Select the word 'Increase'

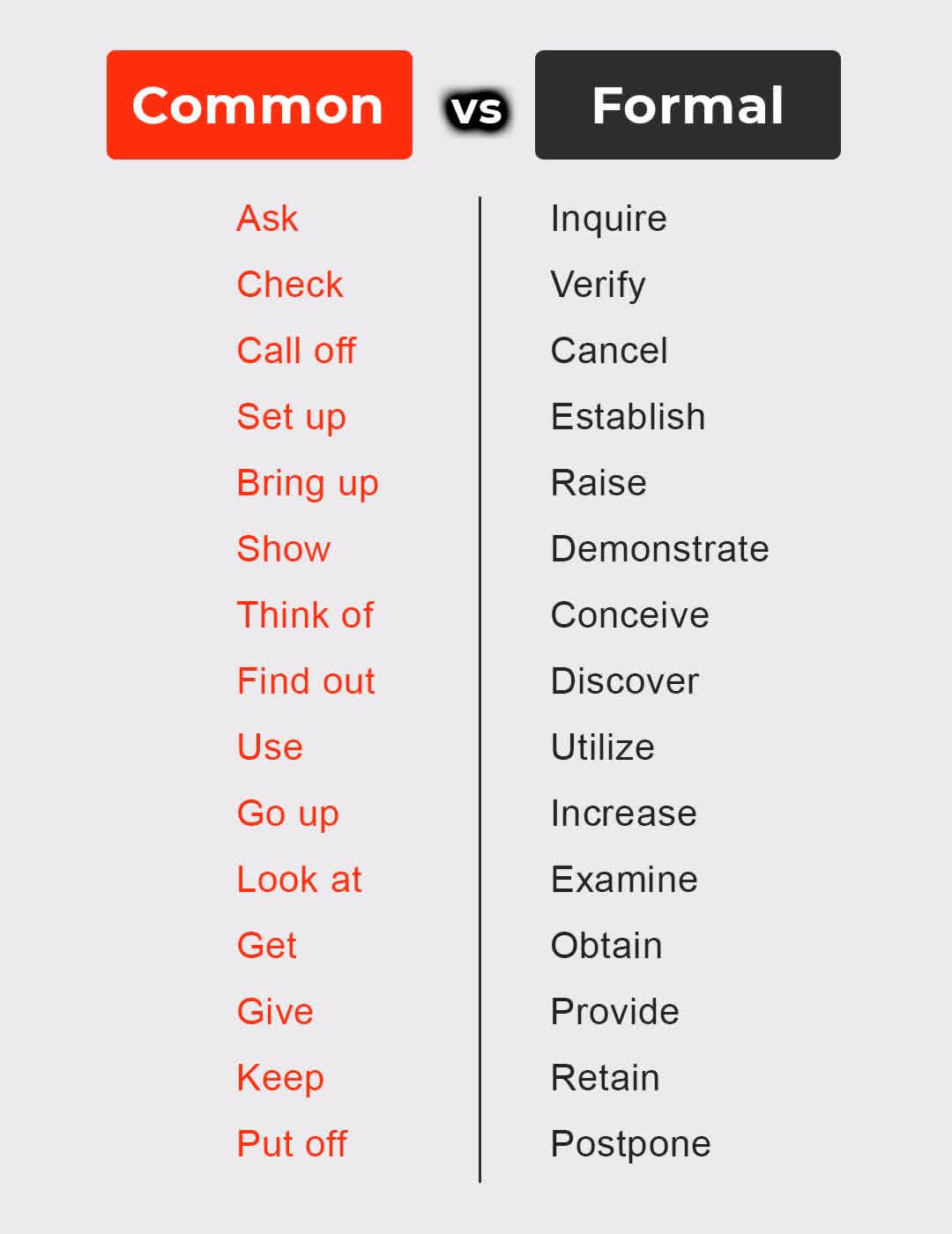click(624, 814)
